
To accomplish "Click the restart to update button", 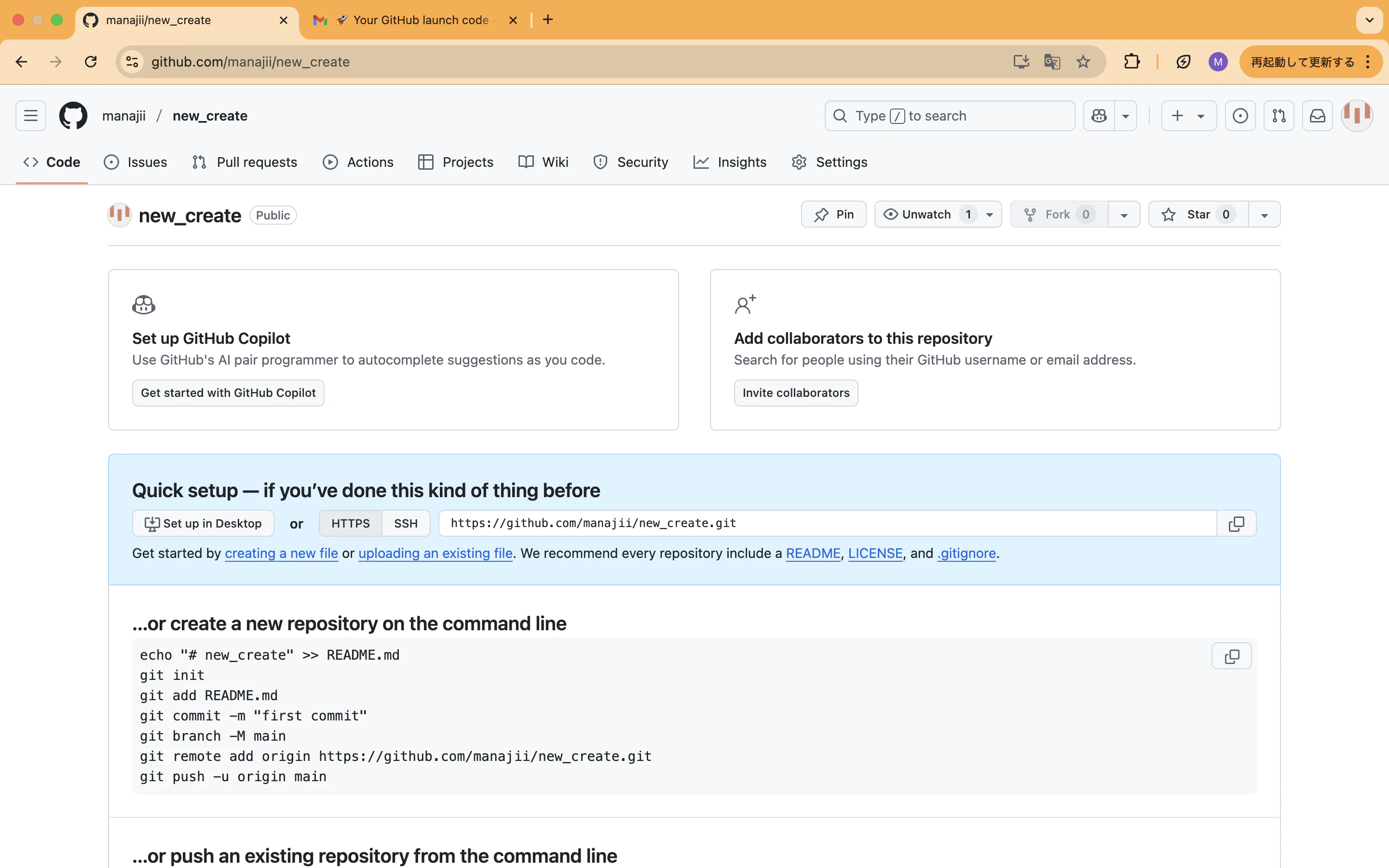I will [x=1303, y=62].
